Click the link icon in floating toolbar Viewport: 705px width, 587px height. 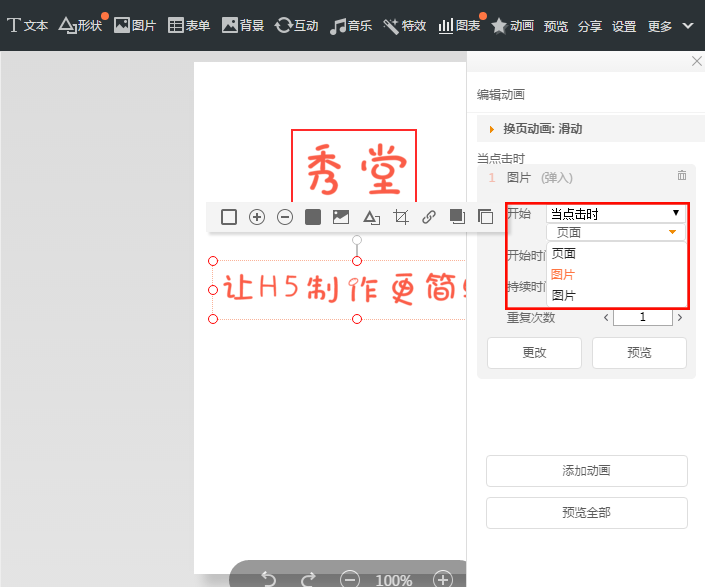click(429, 217)
